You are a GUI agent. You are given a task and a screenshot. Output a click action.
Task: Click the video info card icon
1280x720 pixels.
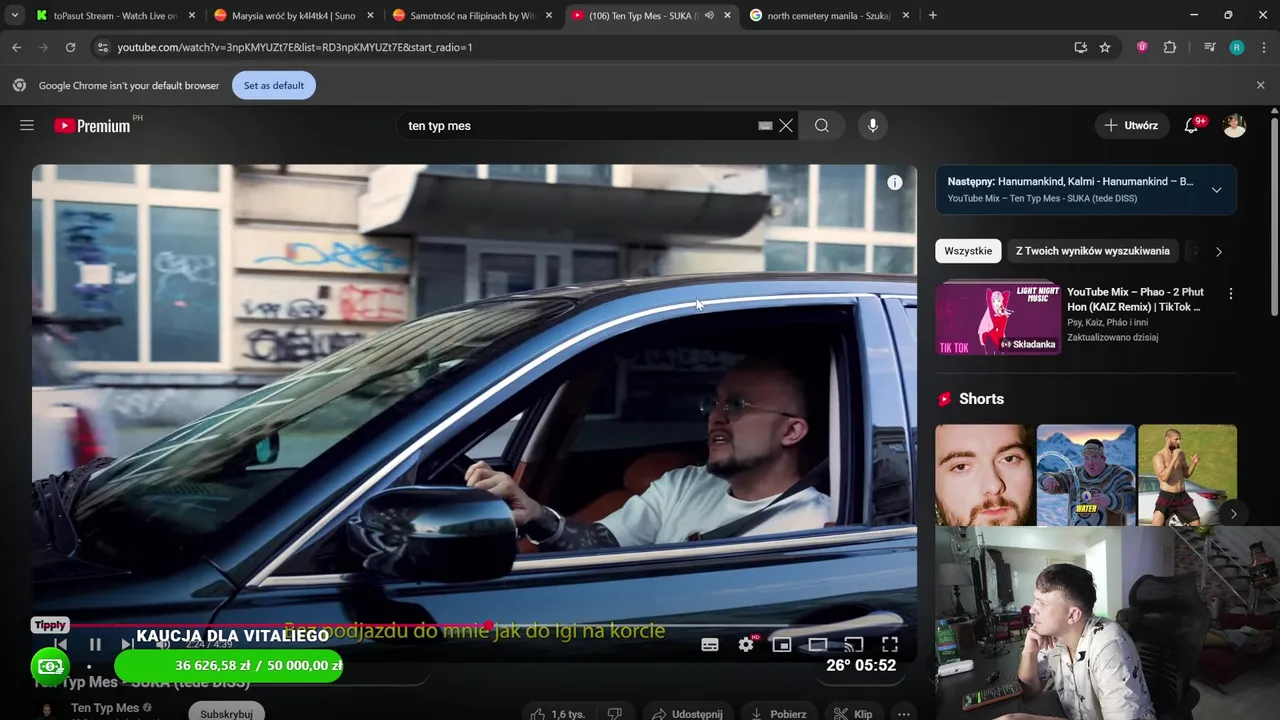point(895,182)
